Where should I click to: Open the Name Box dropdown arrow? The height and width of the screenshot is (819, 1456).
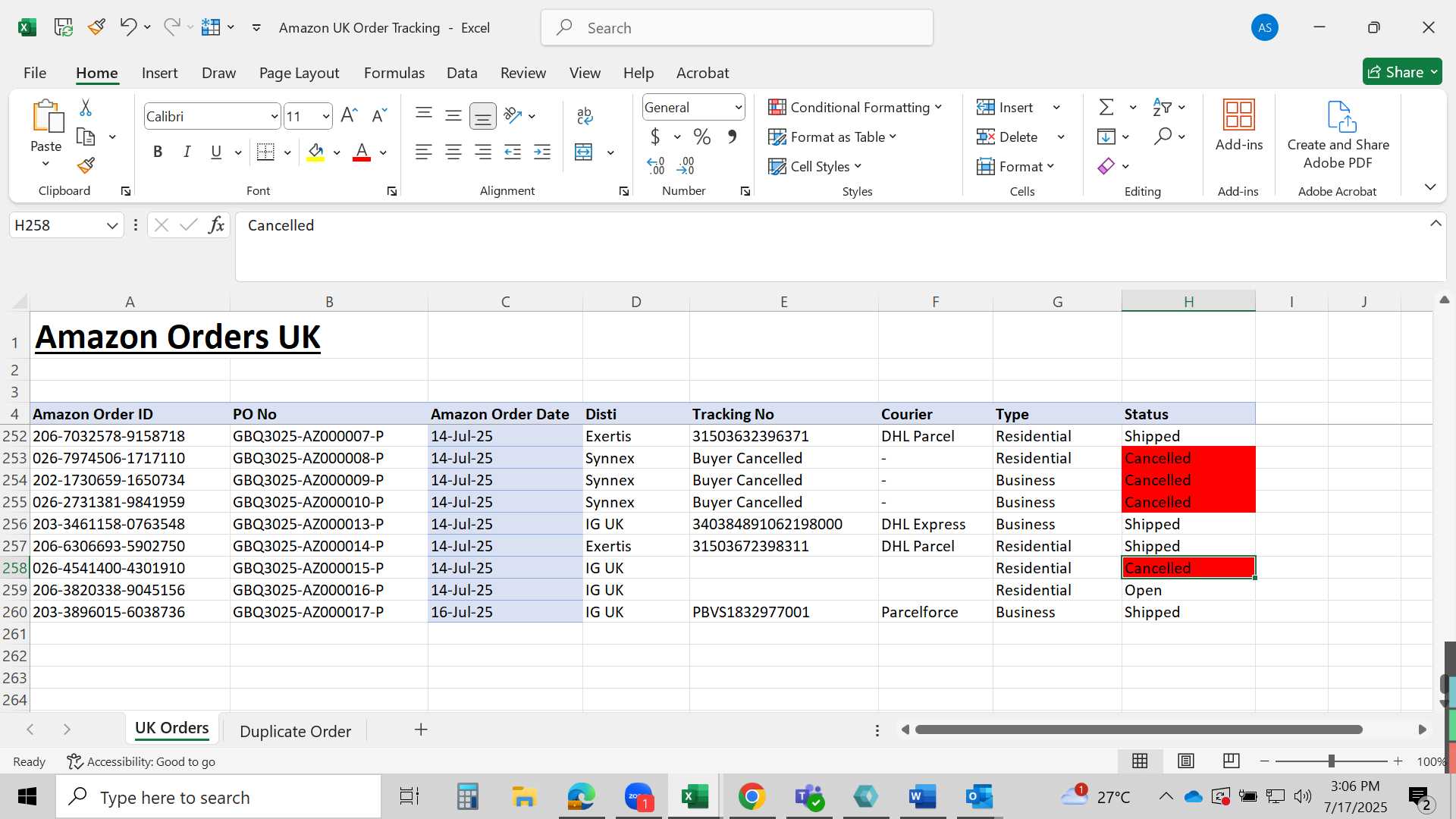pos(112,225)
